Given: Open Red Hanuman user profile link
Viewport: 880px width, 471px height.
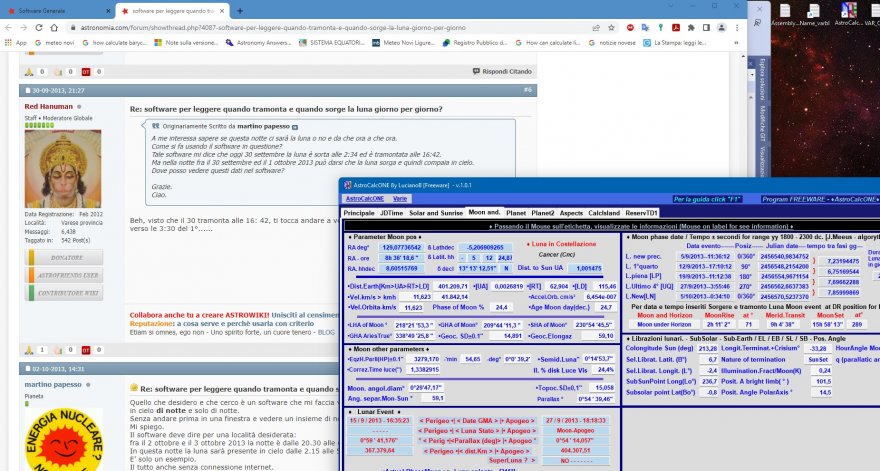Looking at the screenshot, I should [x=48, y=106].
